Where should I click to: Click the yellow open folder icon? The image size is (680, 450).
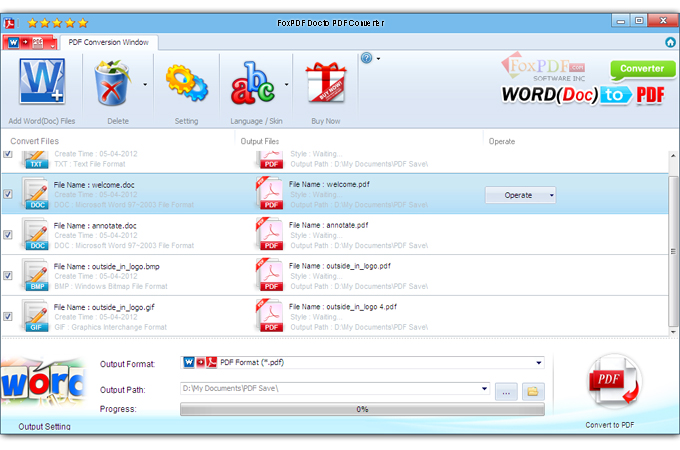533,391
